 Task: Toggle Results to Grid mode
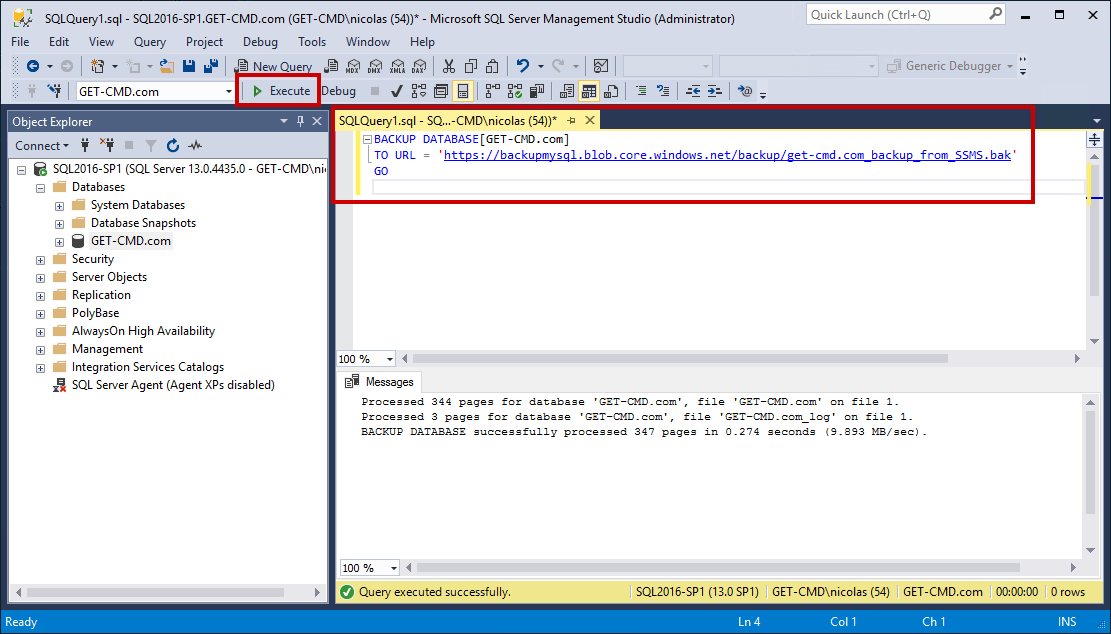coord(589,91)
